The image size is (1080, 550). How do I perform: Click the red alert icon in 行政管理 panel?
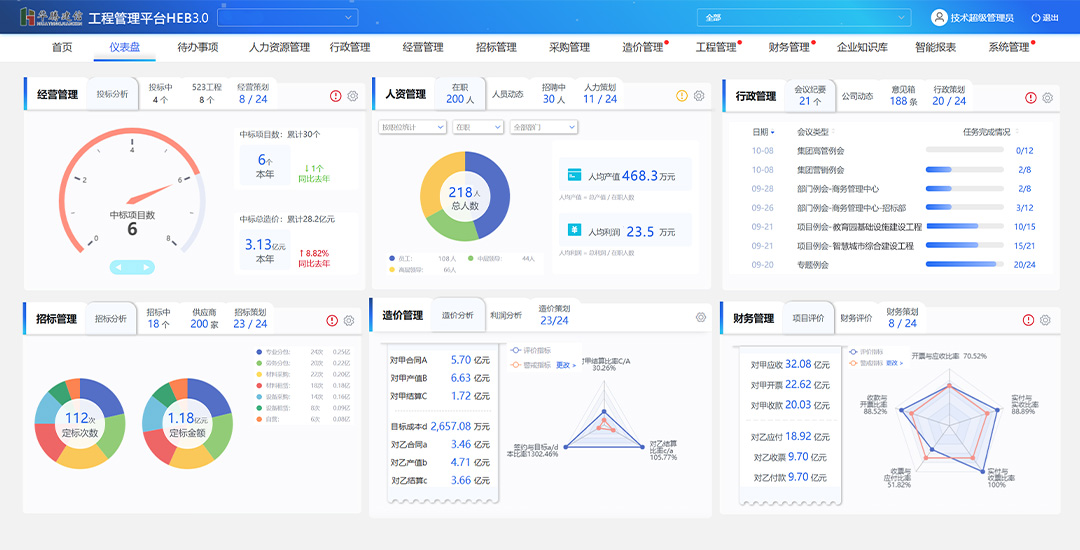[x=1030, y=98]
